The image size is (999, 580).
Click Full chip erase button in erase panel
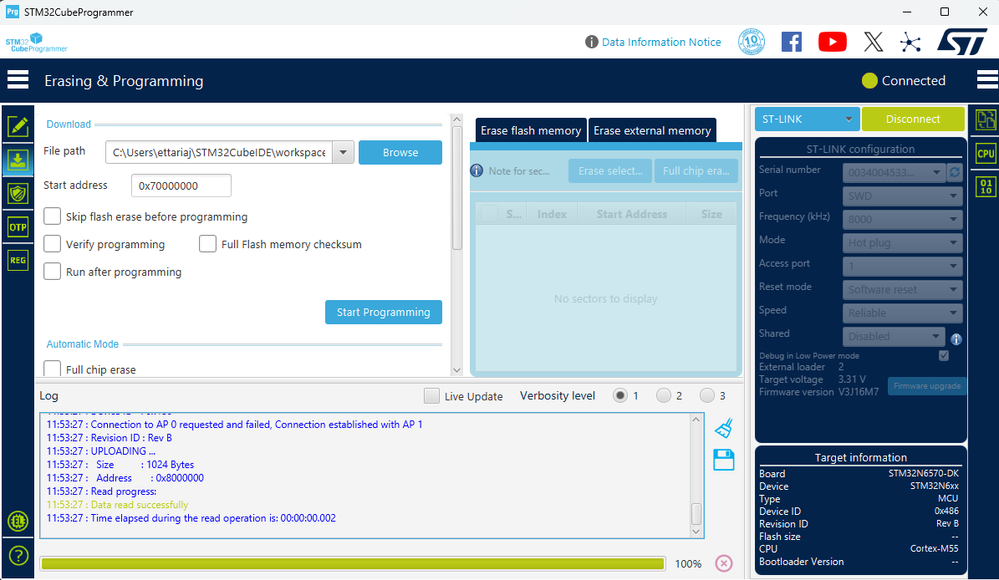(x=696, y=171)
